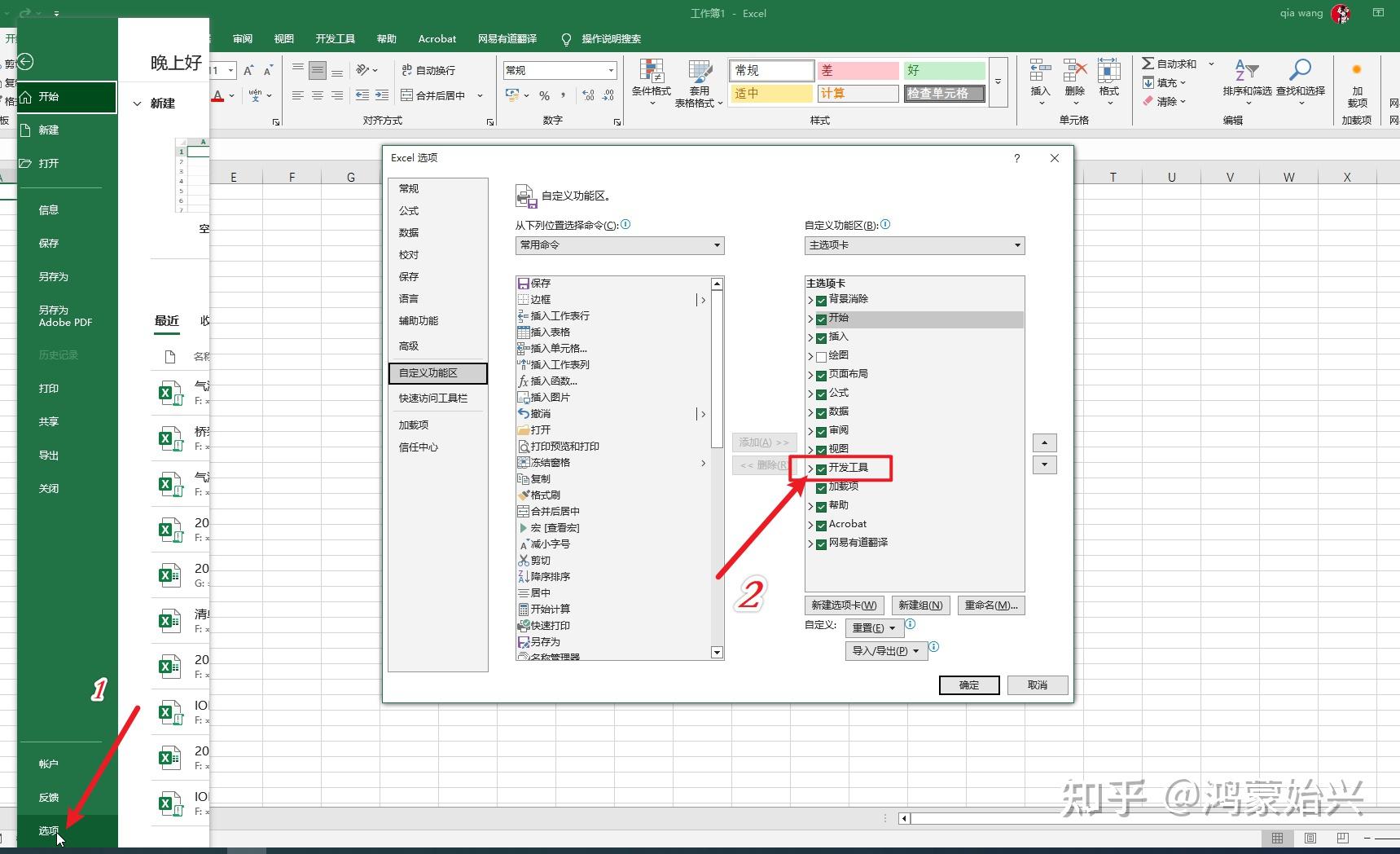Expand the 审阅 tab tree node

tap(810, 431)
